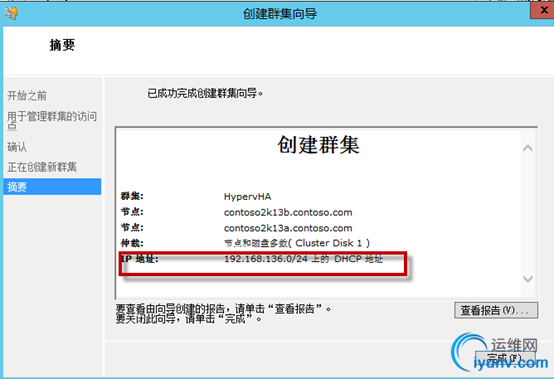The width and height of the screenshot is (554, 379).
Task: Click the wizard icon in title bar
Action: click(11, 13)
